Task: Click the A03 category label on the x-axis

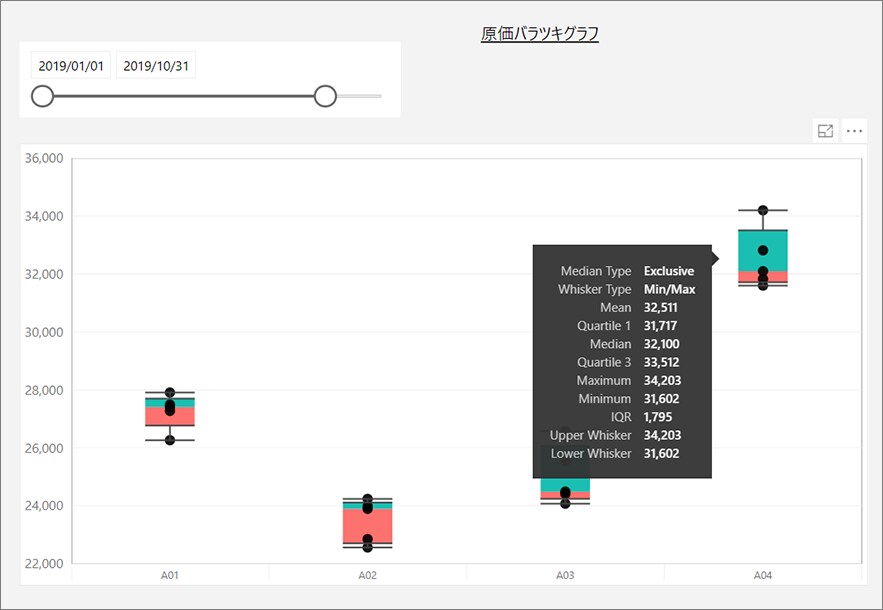Action: [565, 575]
